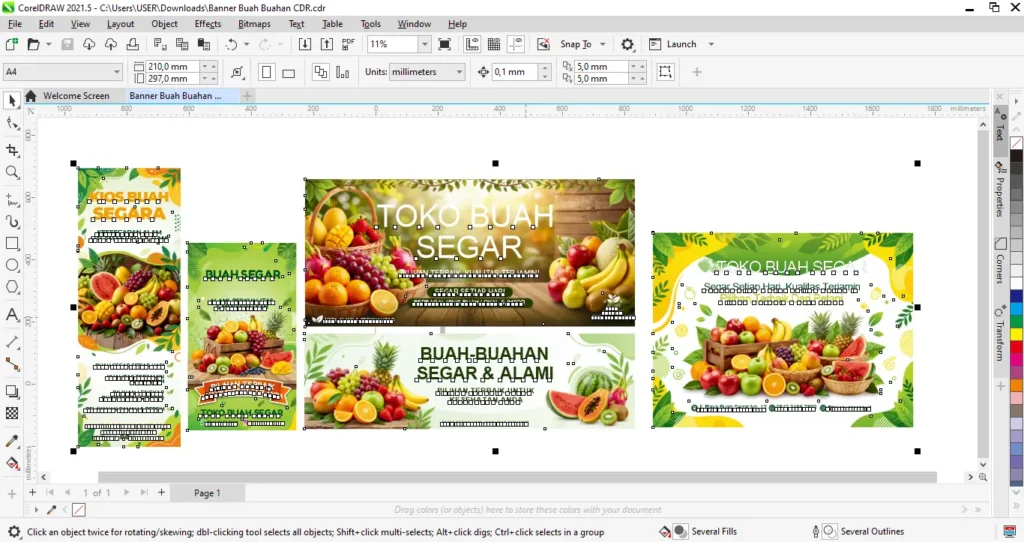Toggle Snap off button

click(x=543, y=44)
